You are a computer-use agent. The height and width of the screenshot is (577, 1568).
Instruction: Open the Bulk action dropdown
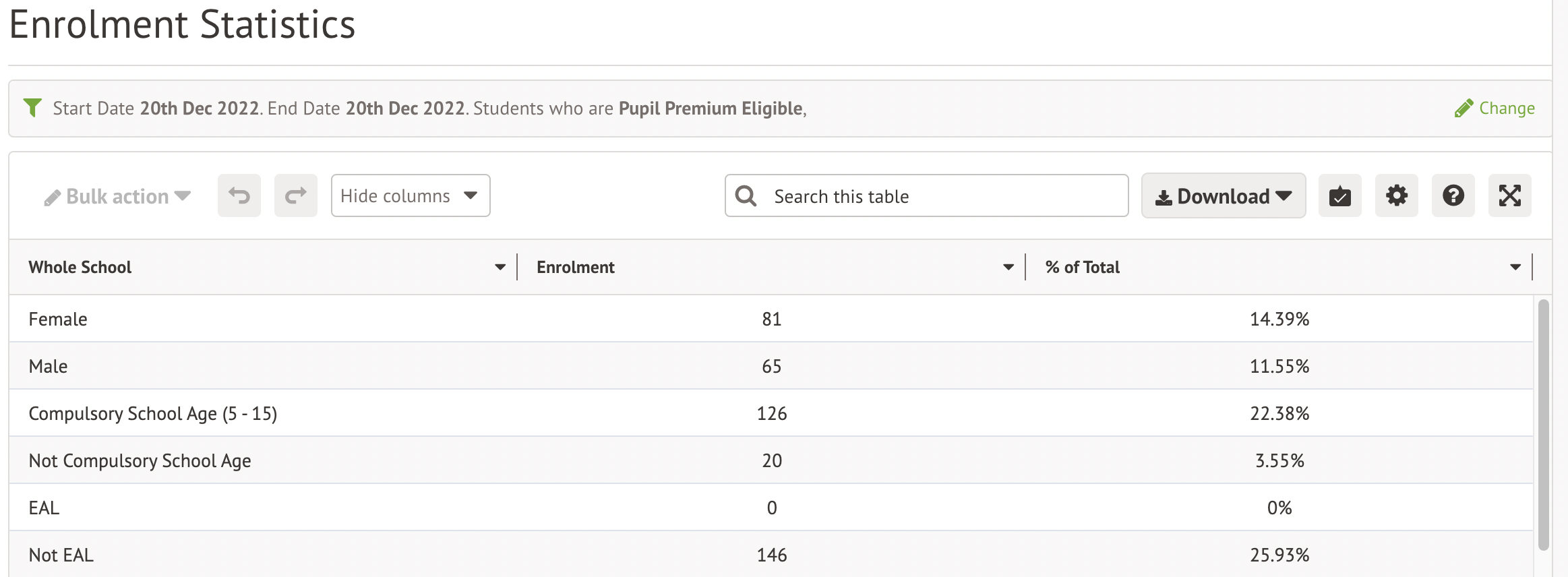point(118,196)
